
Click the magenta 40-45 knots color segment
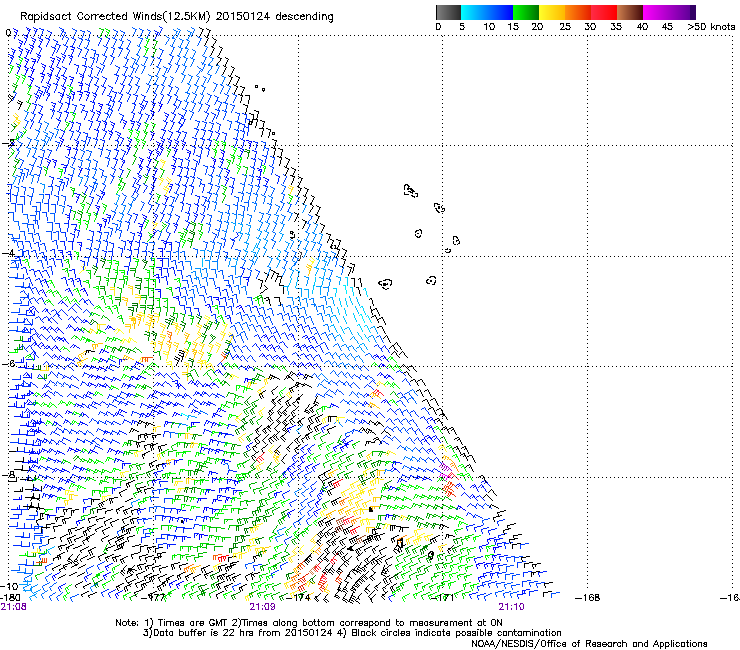(656, 12)
